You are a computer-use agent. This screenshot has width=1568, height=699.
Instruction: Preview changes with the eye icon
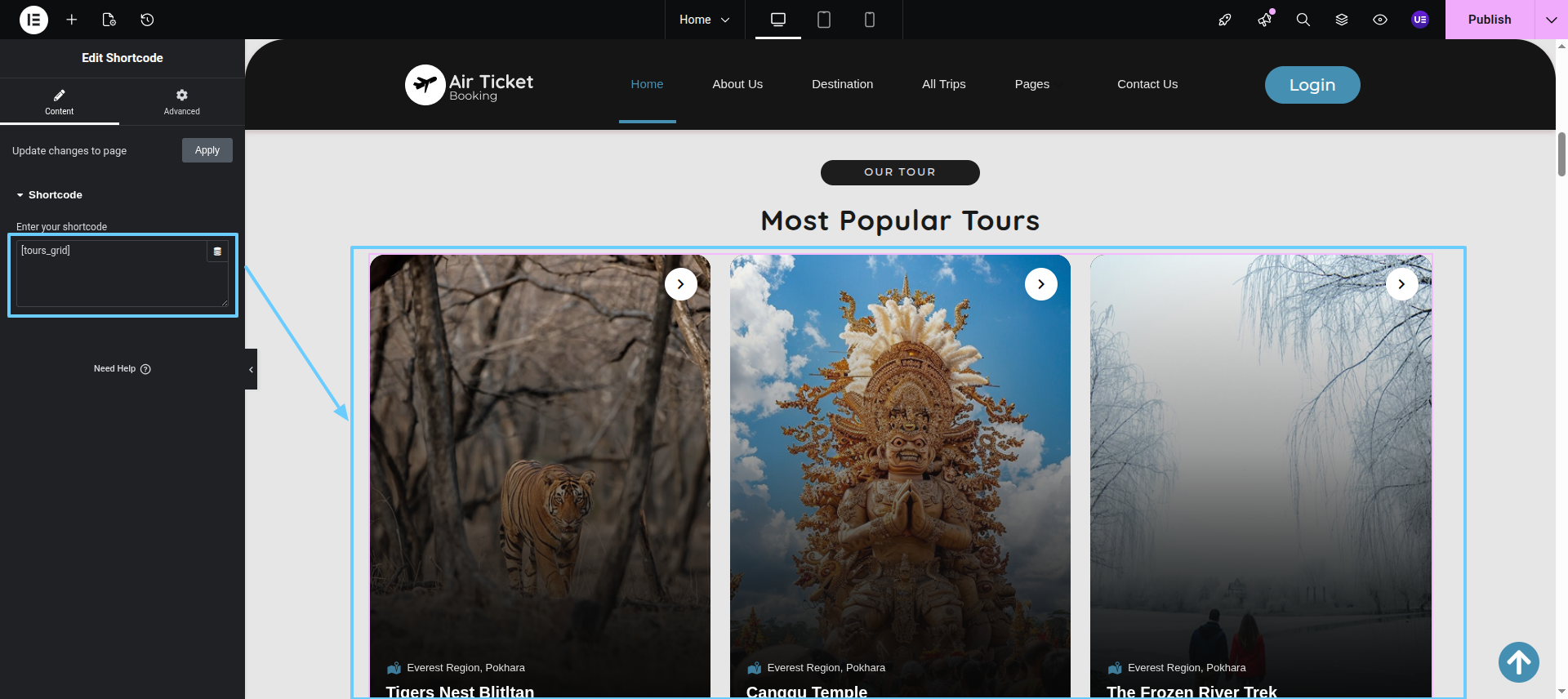[x=1379, y=20]
